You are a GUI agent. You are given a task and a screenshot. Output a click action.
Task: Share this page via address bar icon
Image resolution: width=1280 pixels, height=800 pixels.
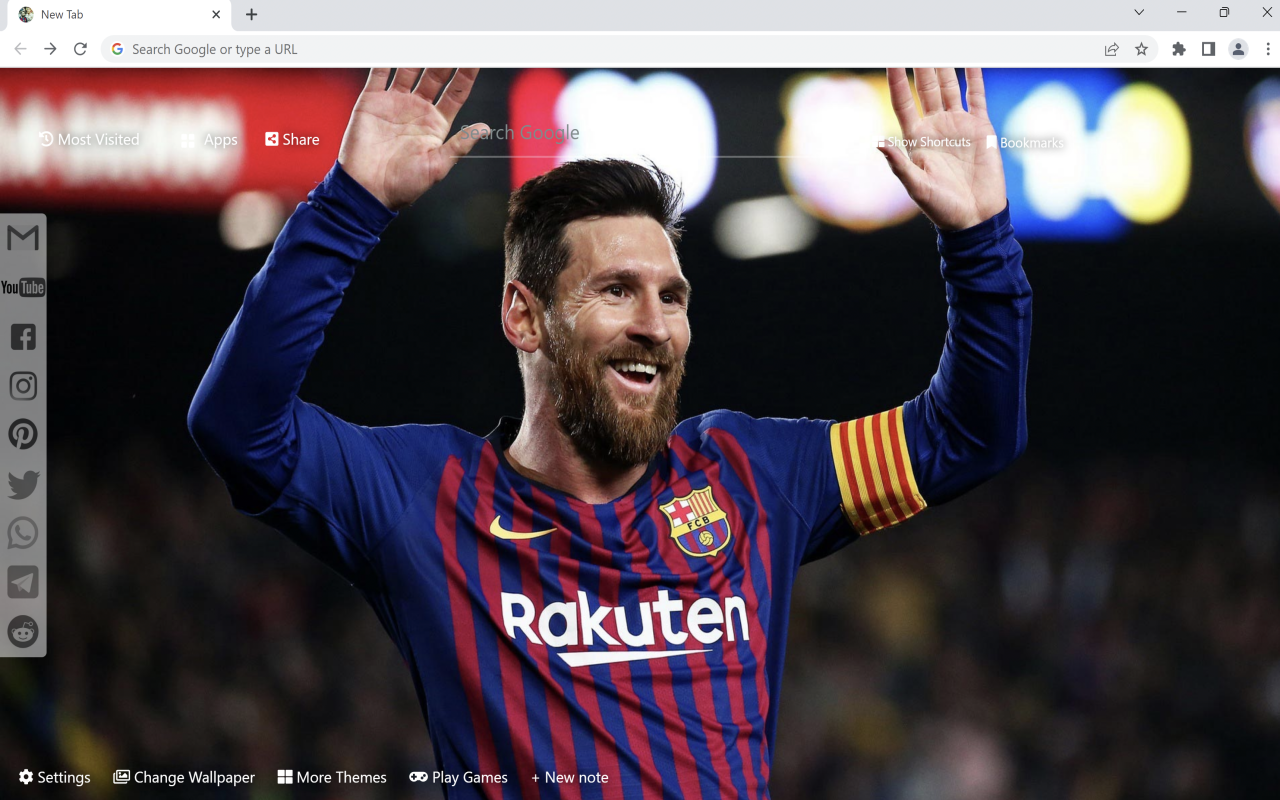click(x=1111, y=49)
